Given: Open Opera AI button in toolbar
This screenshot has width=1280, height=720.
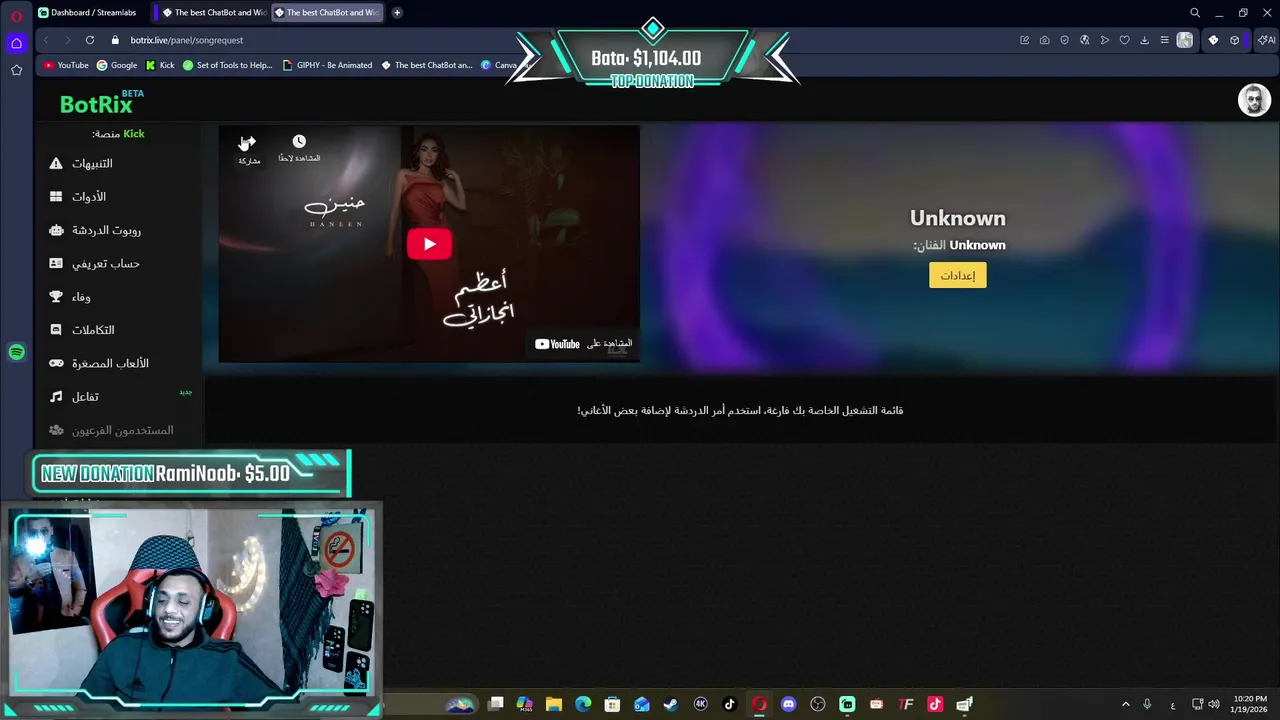Looking at the screenshot, I should [x=1266, y=40].
